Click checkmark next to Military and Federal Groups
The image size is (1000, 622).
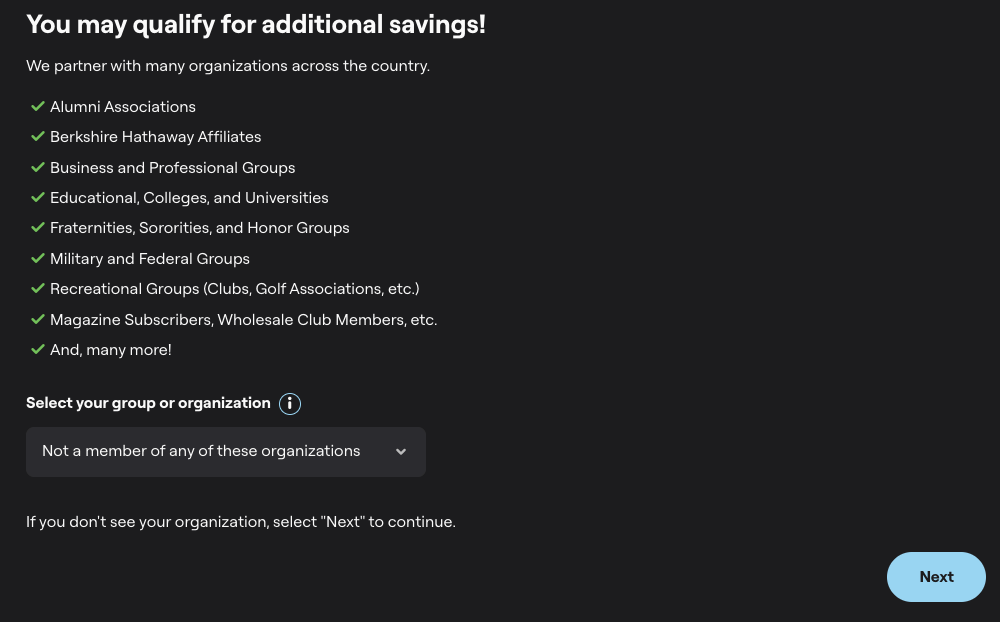pyautogui.click(x=38, y=258)
